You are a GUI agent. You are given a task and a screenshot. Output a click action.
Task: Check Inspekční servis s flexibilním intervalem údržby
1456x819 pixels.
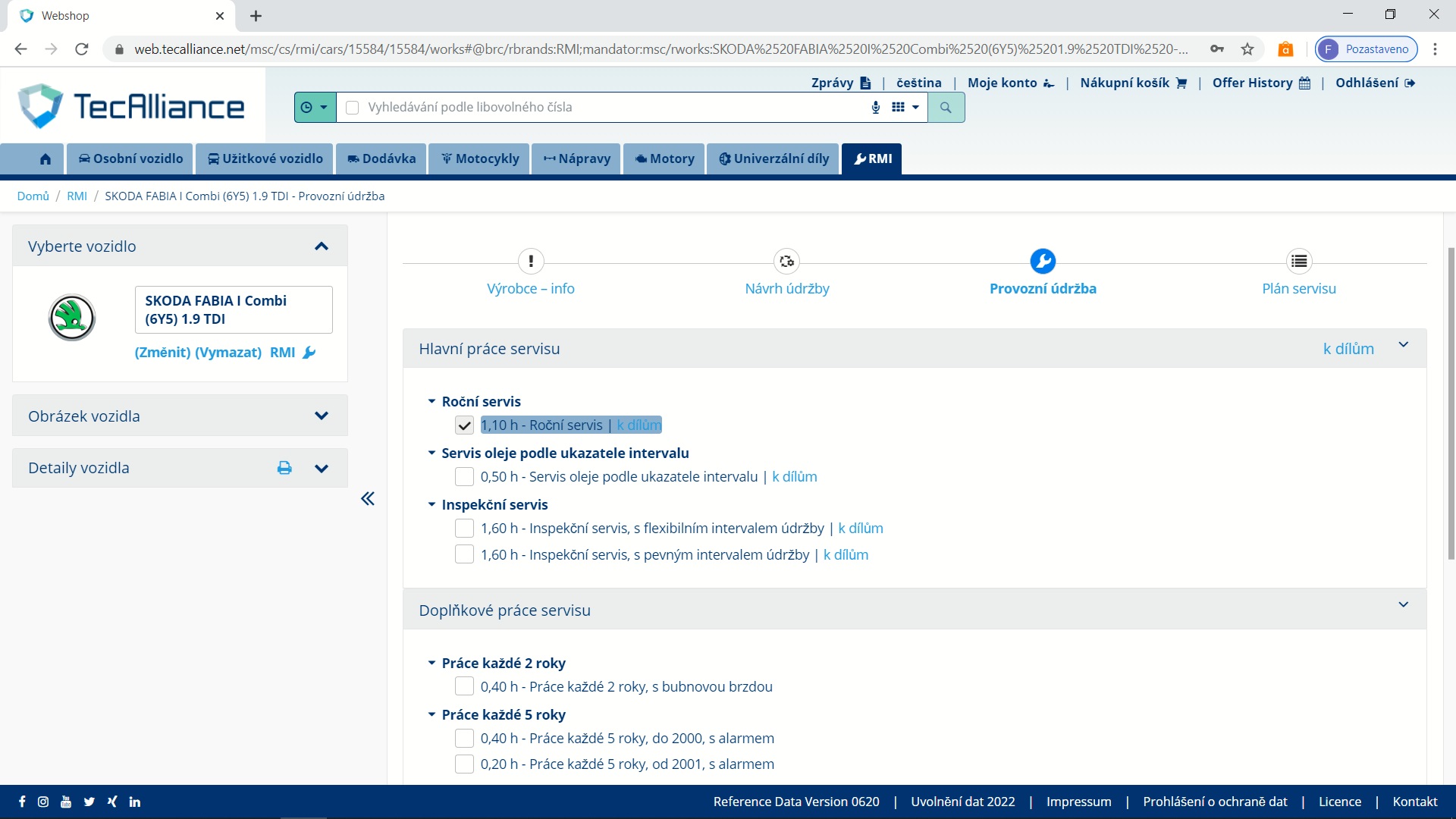pyautogui.click(x=464, y=529)
